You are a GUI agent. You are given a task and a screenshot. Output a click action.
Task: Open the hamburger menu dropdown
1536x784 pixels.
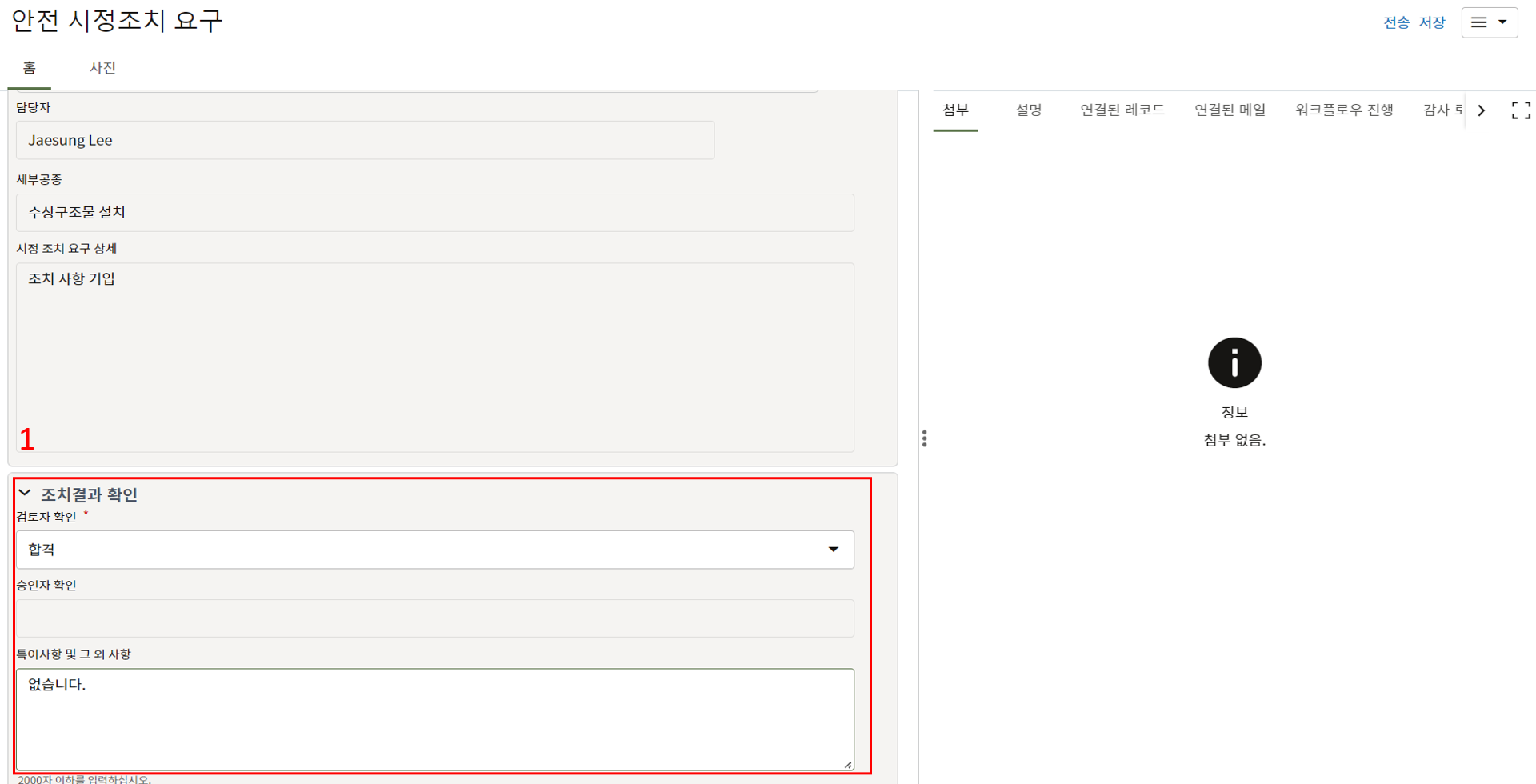click(1489, 22)
